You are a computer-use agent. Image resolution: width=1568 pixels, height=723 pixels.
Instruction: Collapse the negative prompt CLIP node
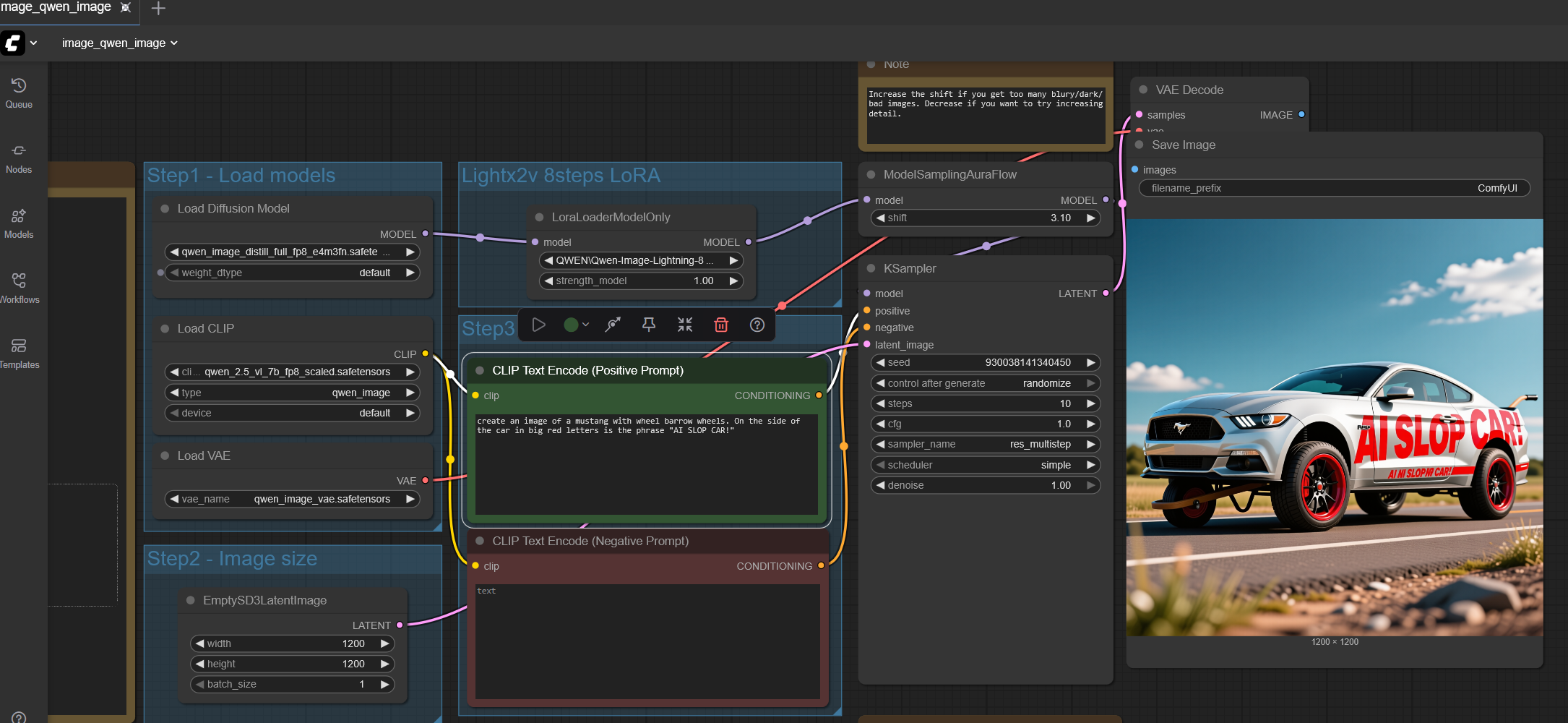pos(480,541)
